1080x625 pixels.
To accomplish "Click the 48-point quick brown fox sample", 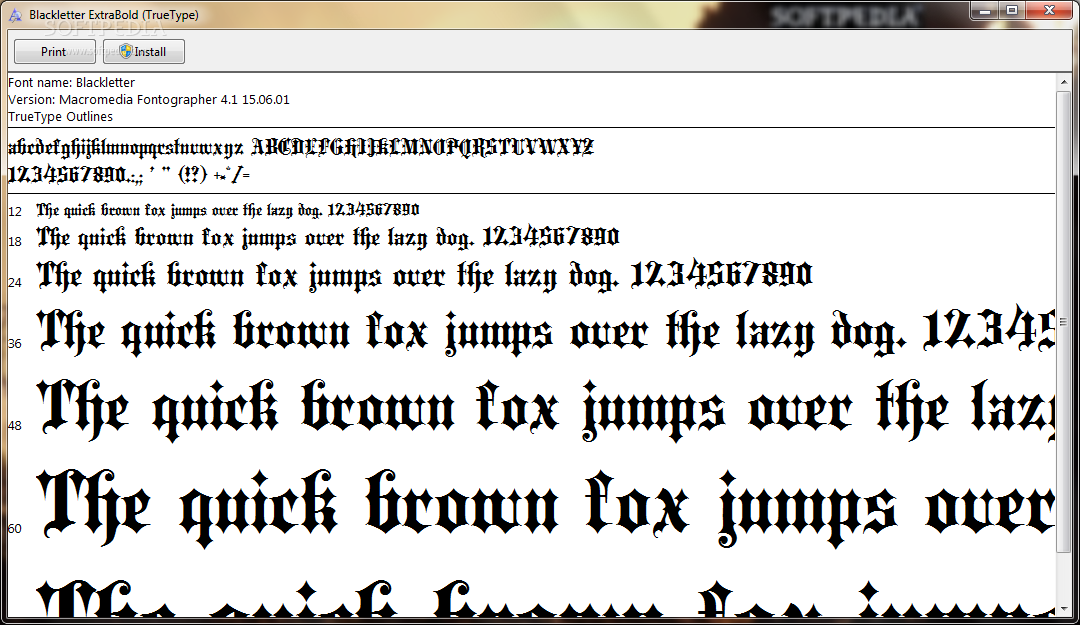I will click(x=546, y=411).
